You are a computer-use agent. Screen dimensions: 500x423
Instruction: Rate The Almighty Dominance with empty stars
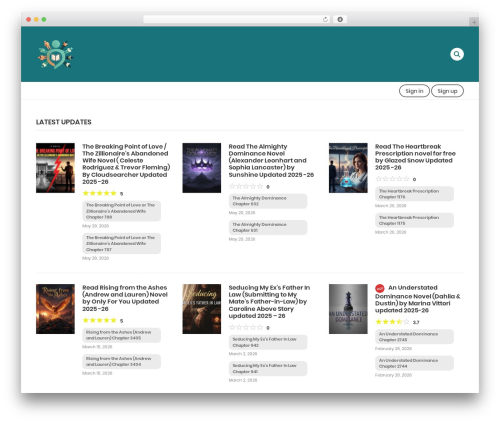point(246,186)
